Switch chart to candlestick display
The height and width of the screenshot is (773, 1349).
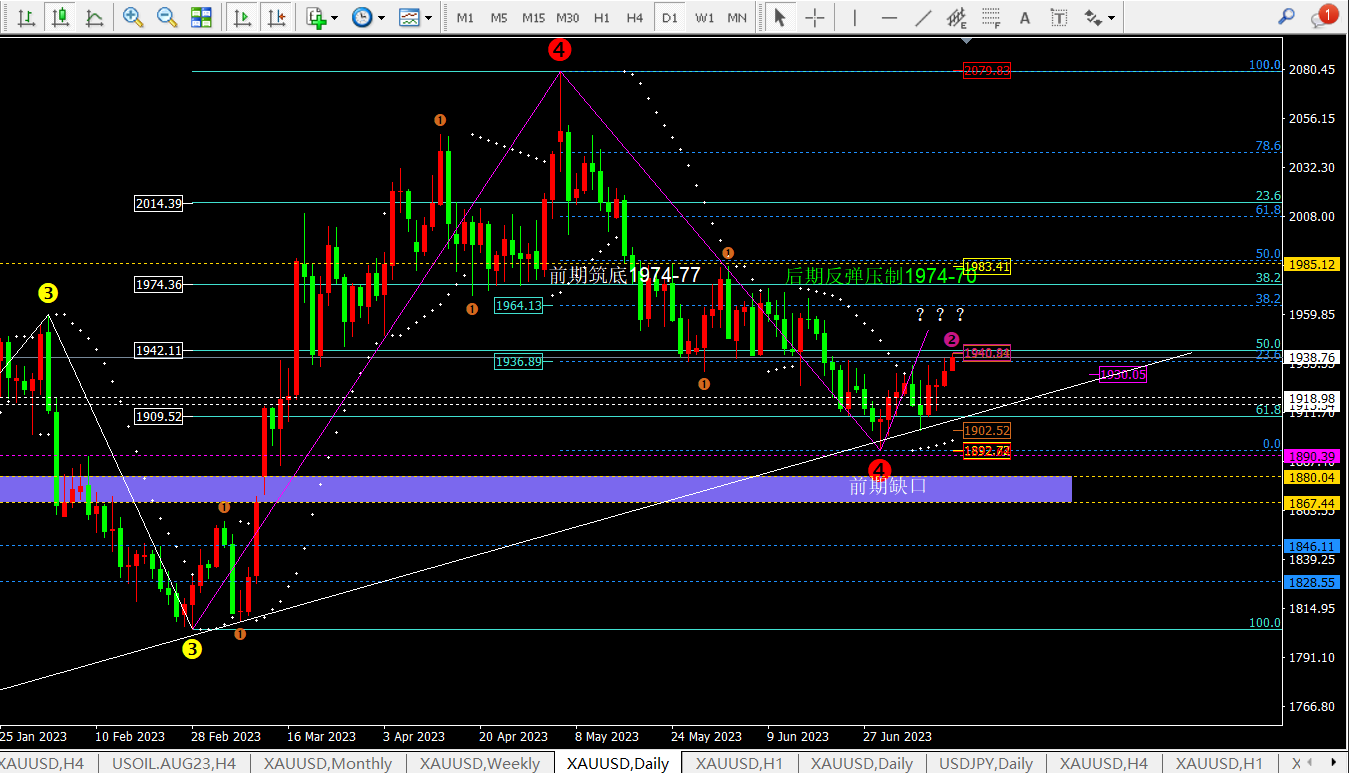61,17
